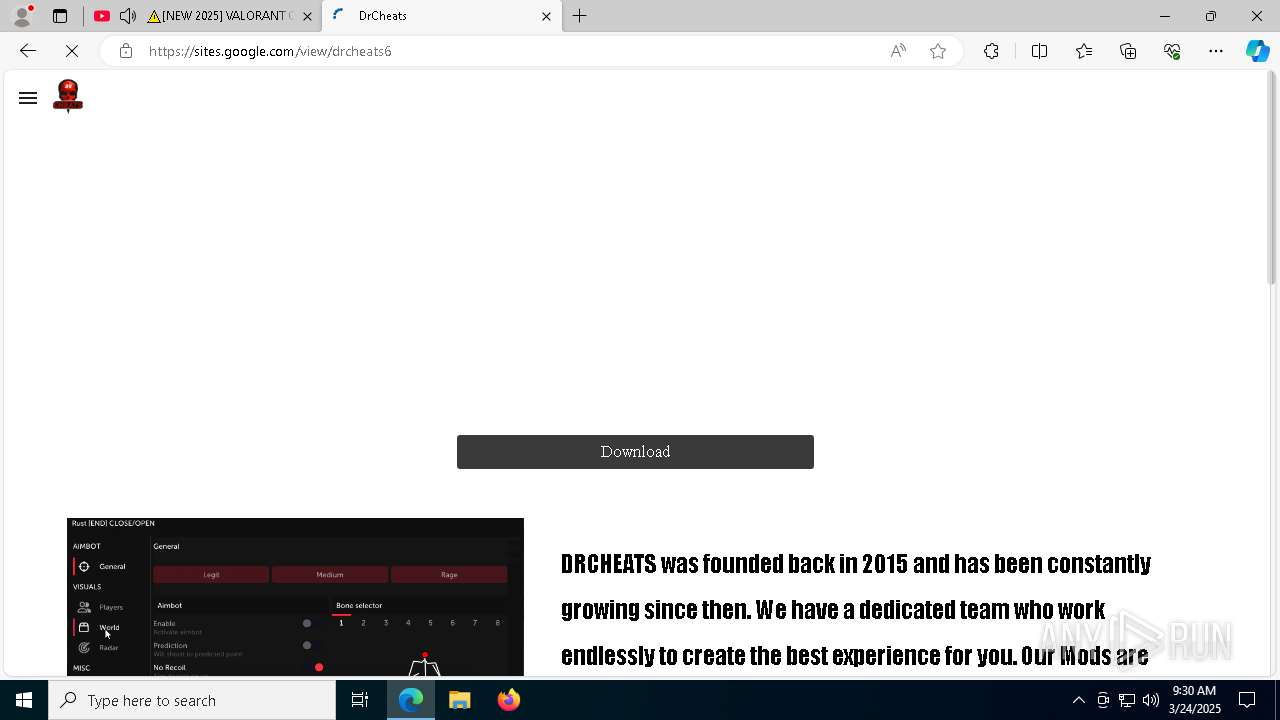Viewport: 1280px width, 720px height.
Task: Click the DrCheats red skull logo
Action: coord(68,96)
